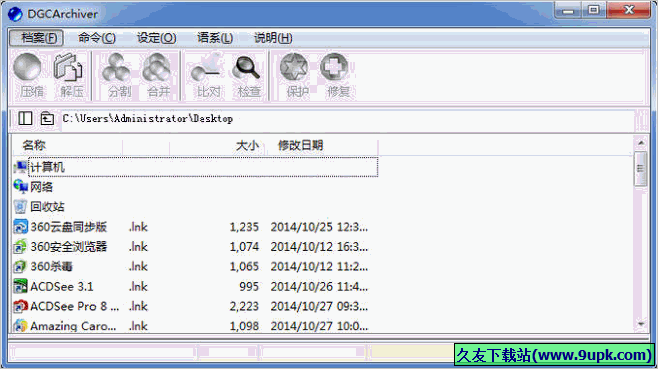Select the 360云盘同步版 file name
658x369 pixels.
tap(69, 227)
